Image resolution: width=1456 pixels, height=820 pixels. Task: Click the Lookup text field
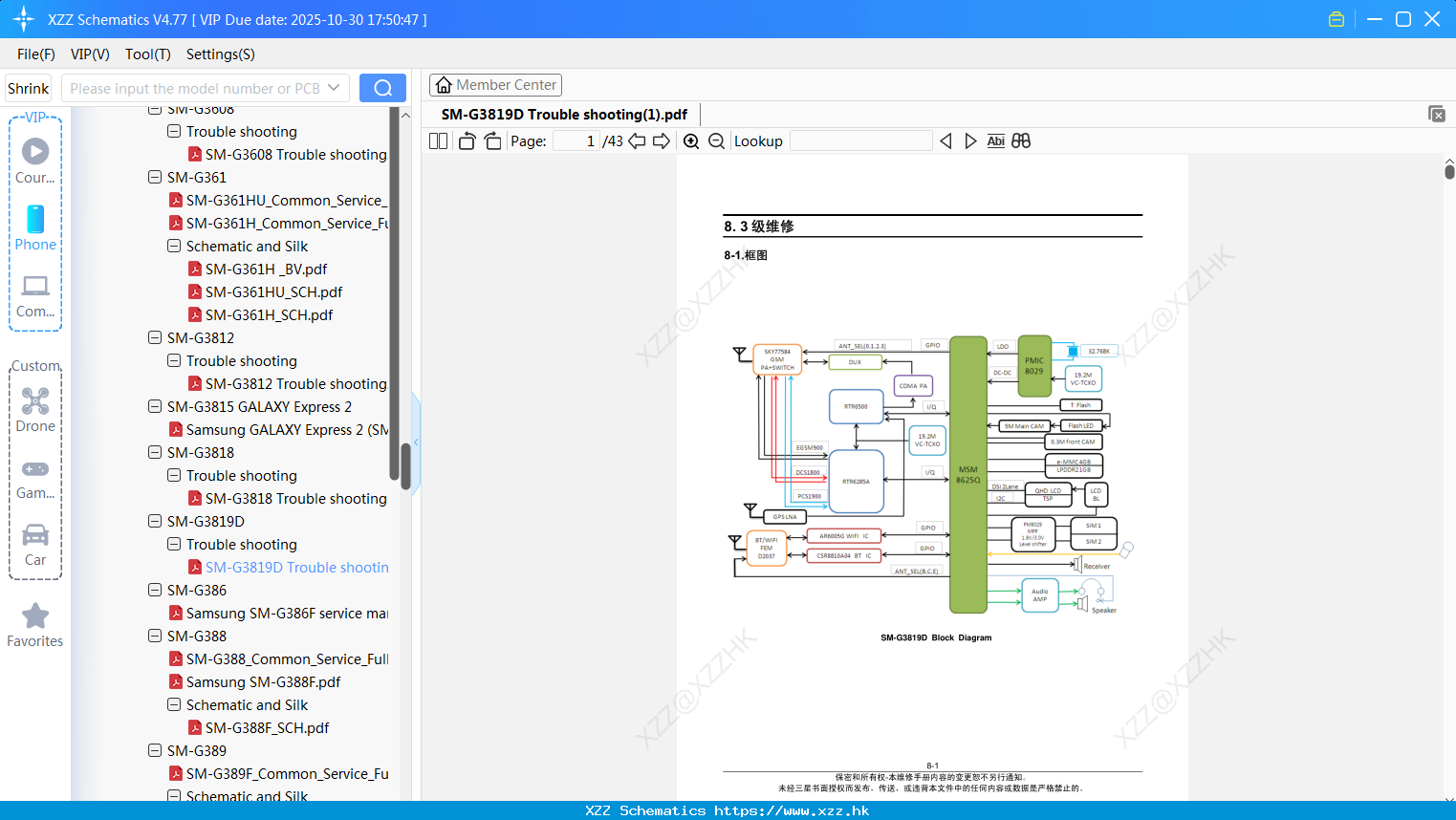coord(861,140)
